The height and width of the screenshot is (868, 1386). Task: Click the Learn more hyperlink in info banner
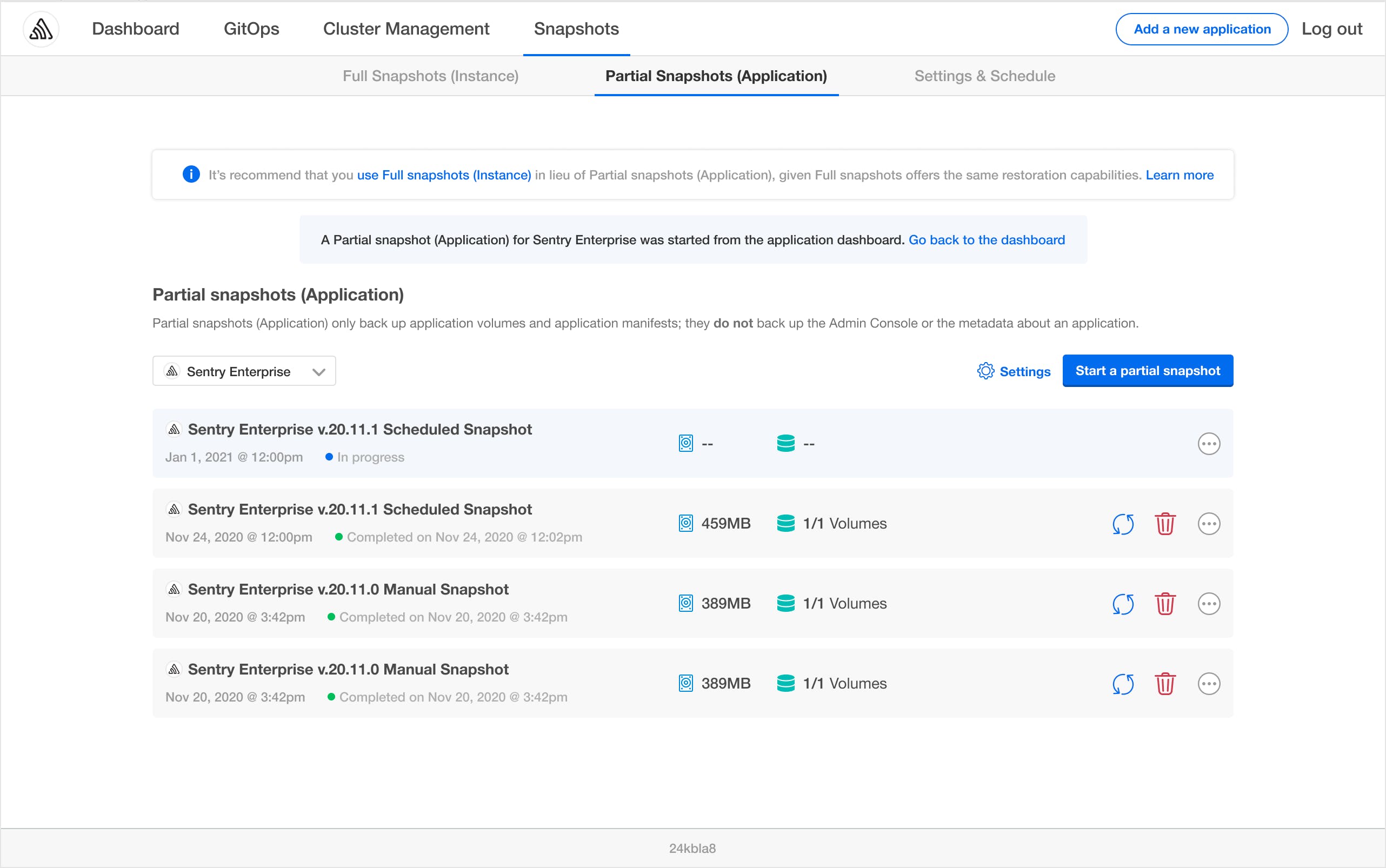tap(1180, 175)
